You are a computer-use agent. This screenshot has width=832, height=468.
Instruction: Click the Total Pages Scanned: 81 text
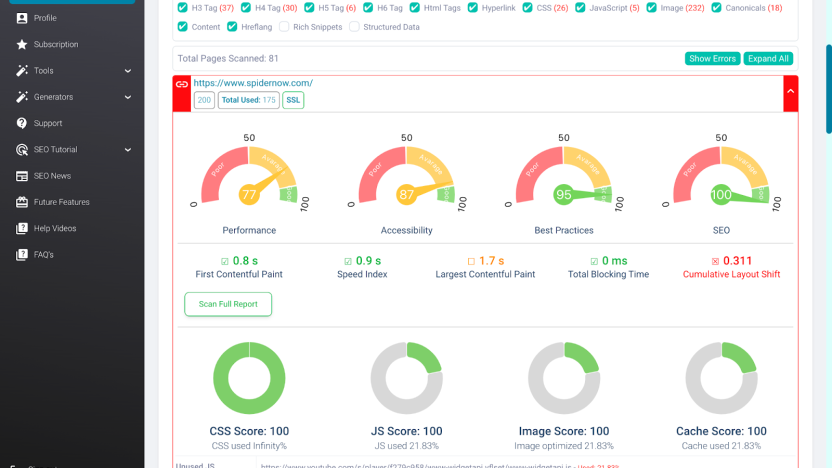point(228,58)
